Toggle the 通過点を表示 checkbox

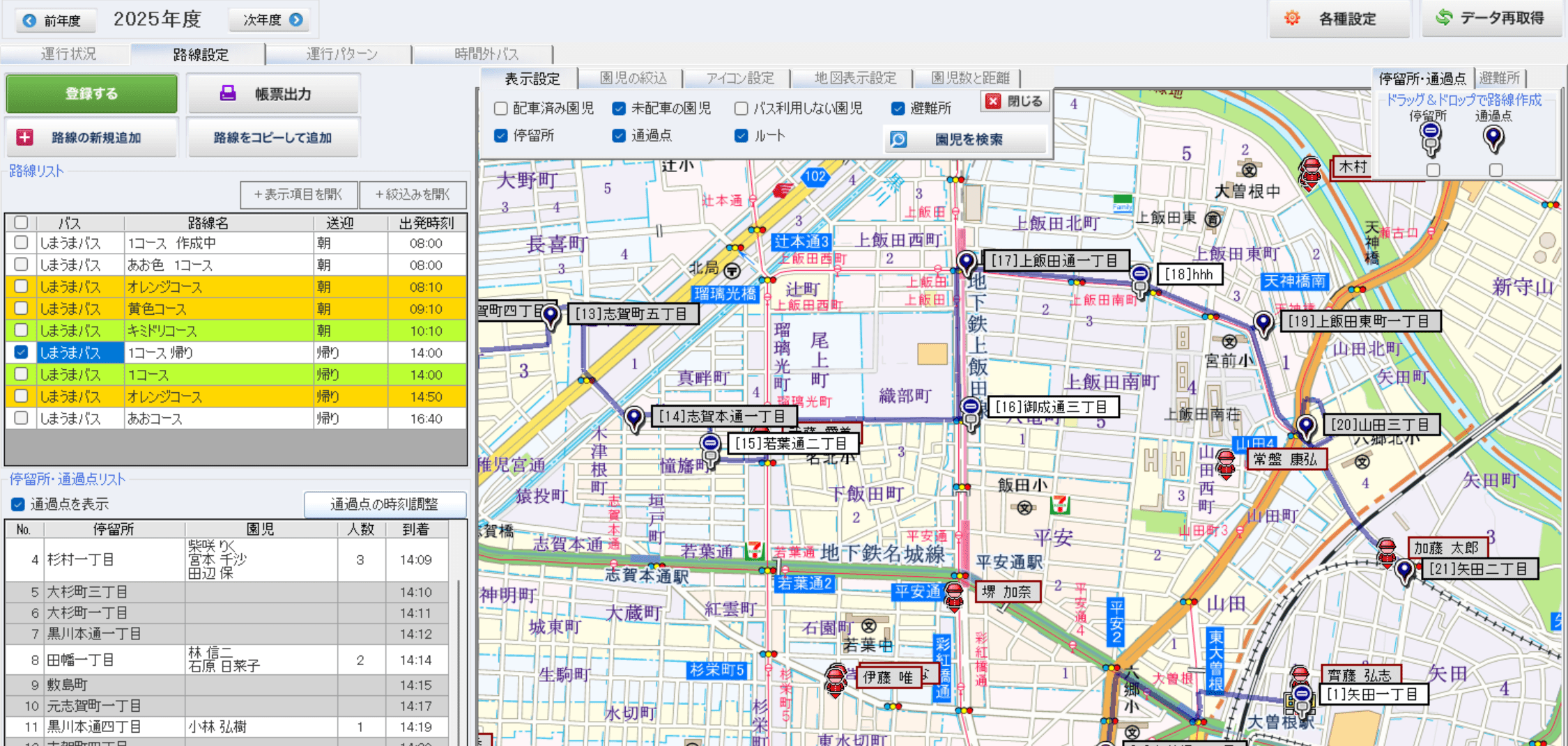(18, 504)
